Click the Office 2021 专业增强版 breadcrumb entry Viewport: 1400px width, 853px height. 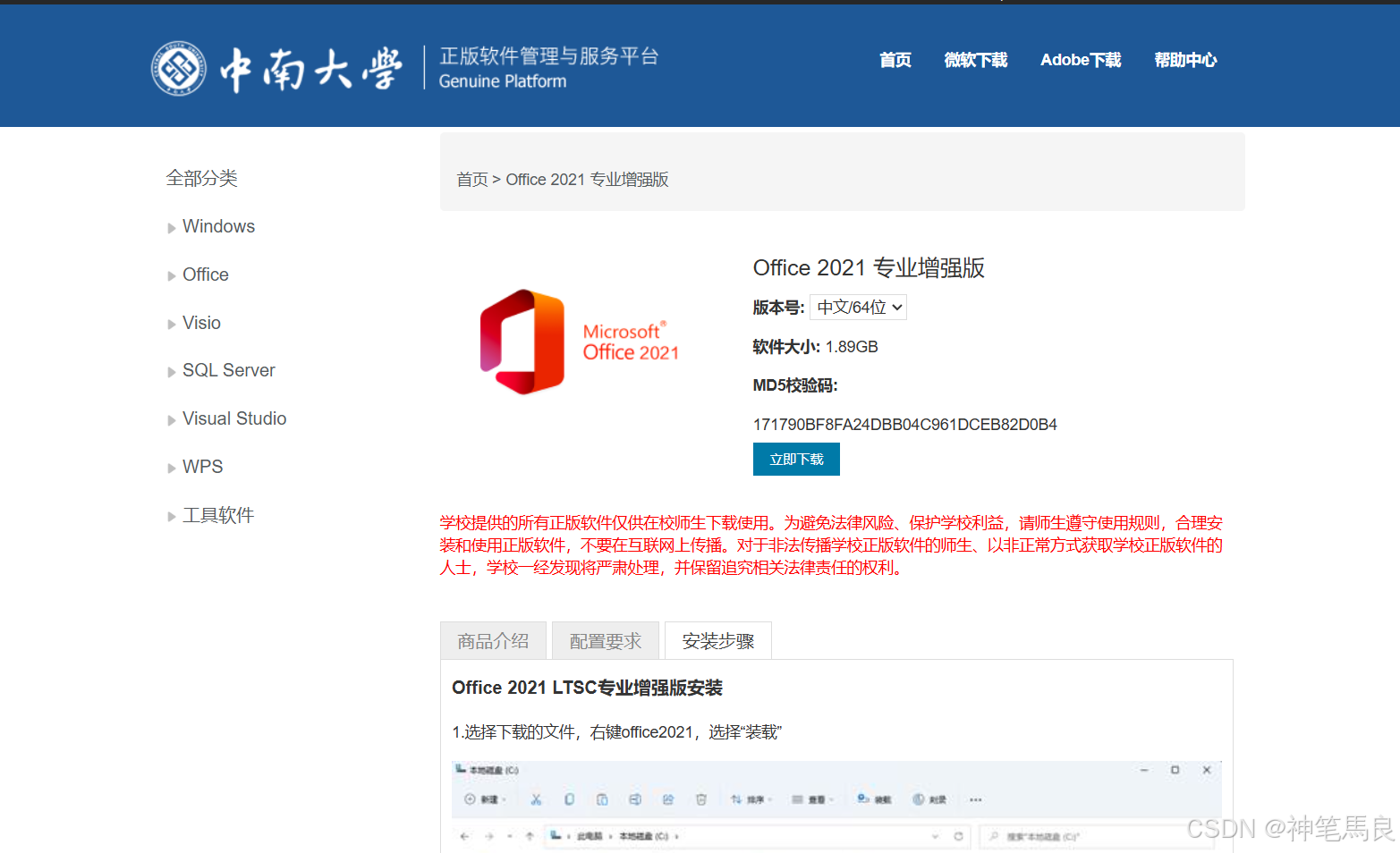pyautogui.click(x=587, y=180)
